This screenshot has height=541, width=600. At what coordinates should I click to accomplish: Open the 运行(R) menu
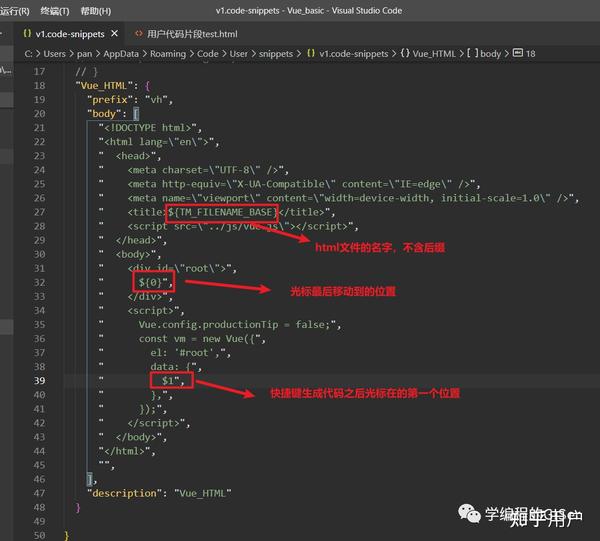click(x=15, y=11)
